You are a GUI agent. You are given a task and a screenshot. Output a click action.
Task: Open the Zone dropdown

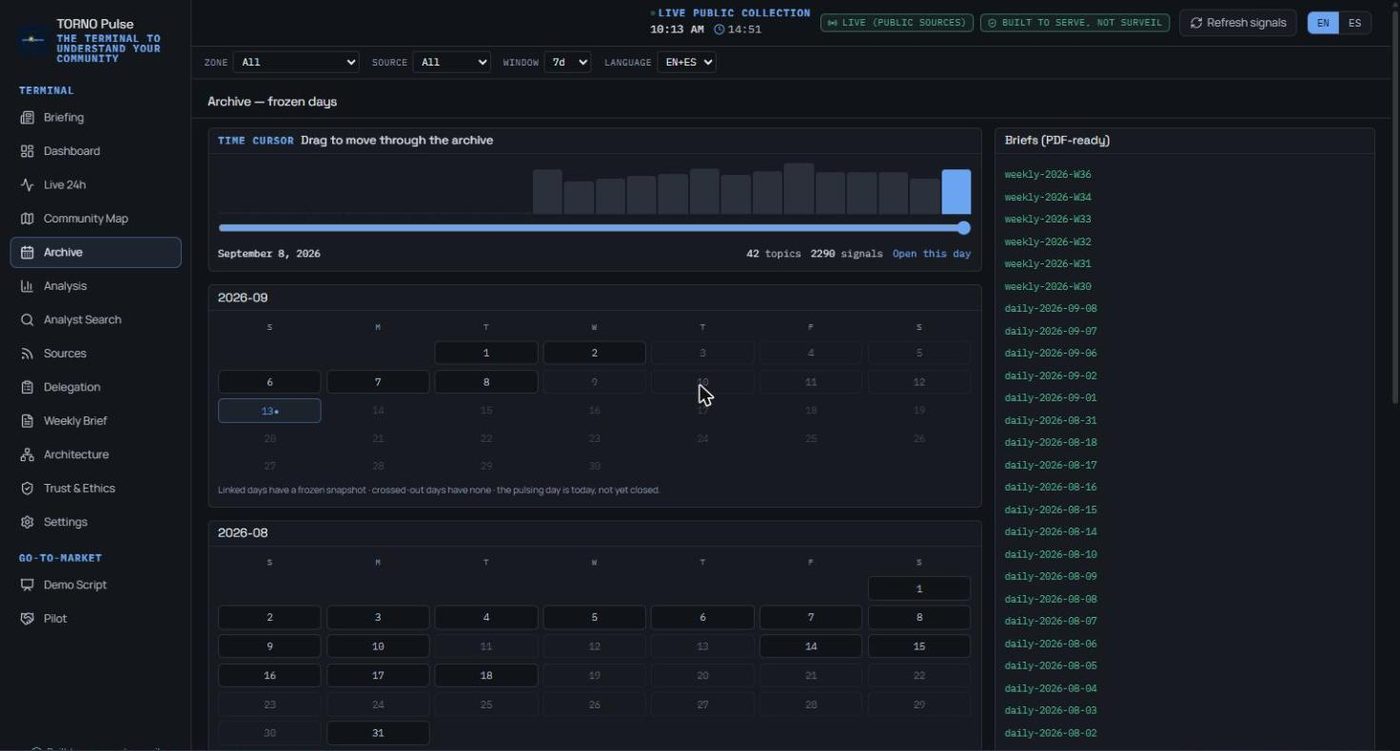point(296,62)
